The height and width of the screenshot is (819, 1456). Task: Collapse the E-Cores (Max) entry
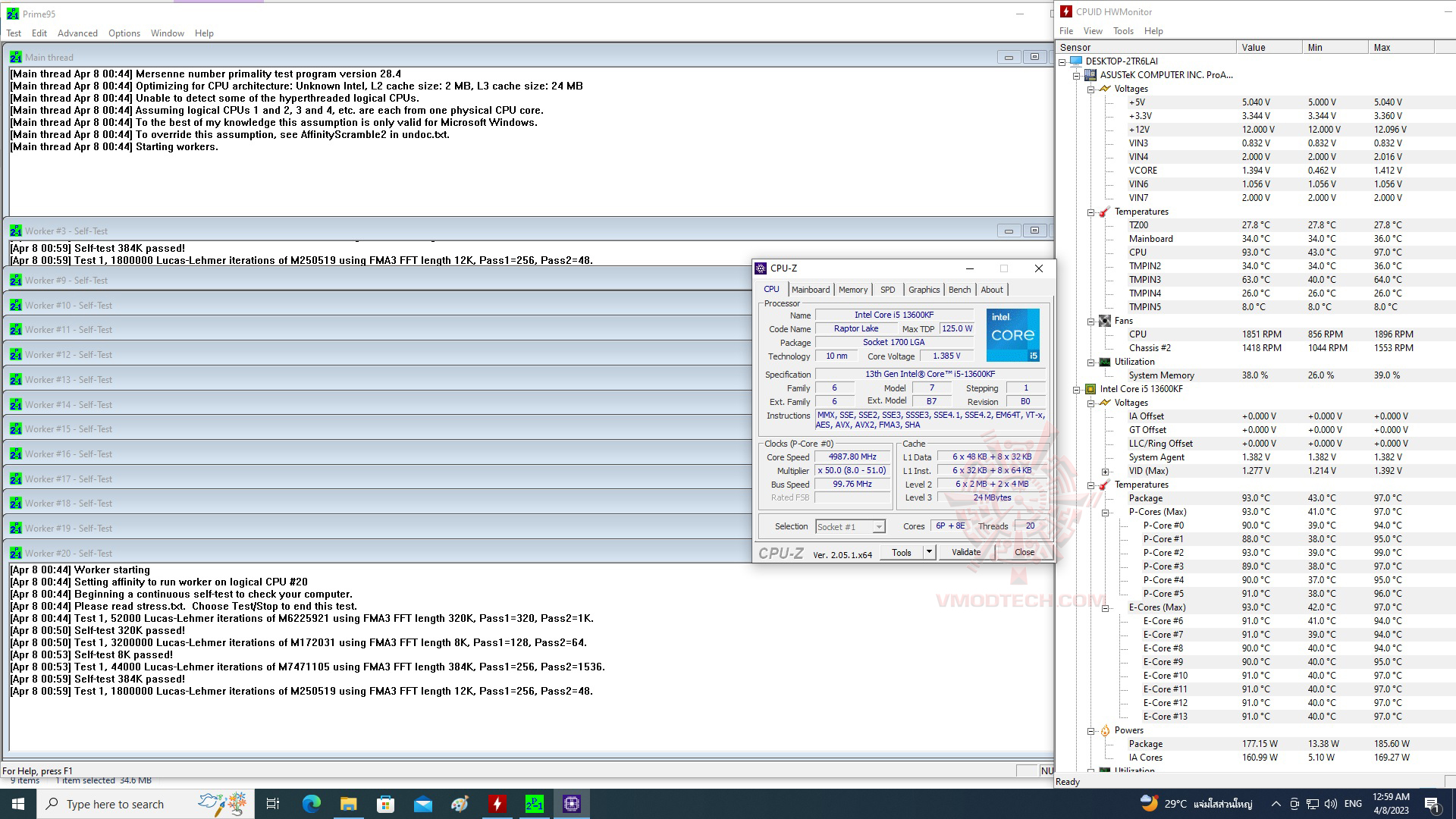coord(1106,607)
